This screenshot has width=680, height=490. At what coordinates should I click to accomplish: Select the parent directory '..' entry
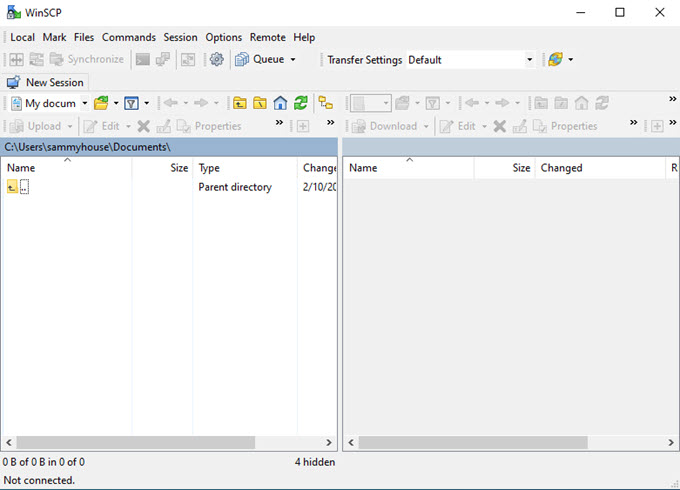coord(18,187)
